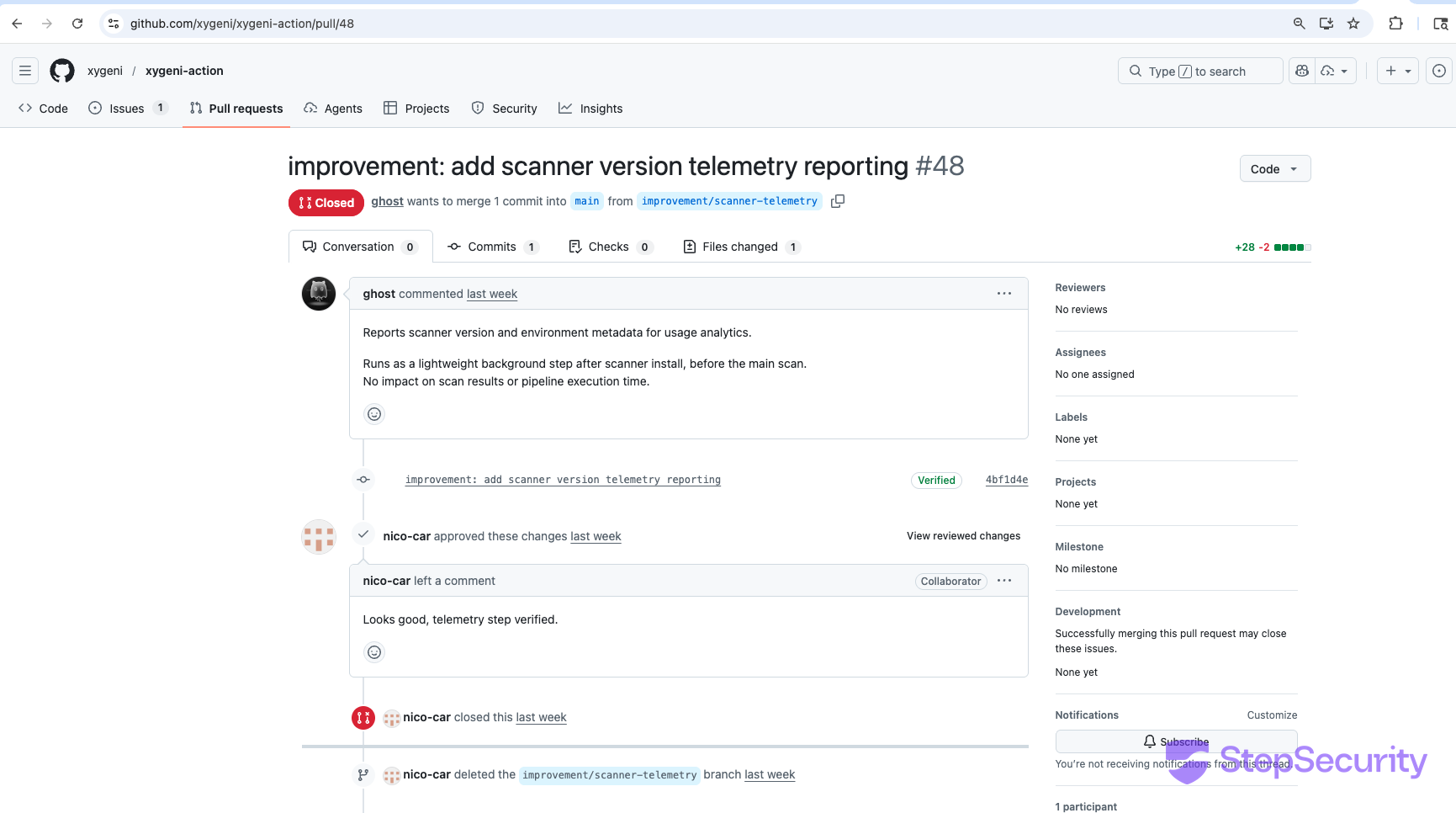Open the Insights tab

pyautogui.click(x=590, y=109)
